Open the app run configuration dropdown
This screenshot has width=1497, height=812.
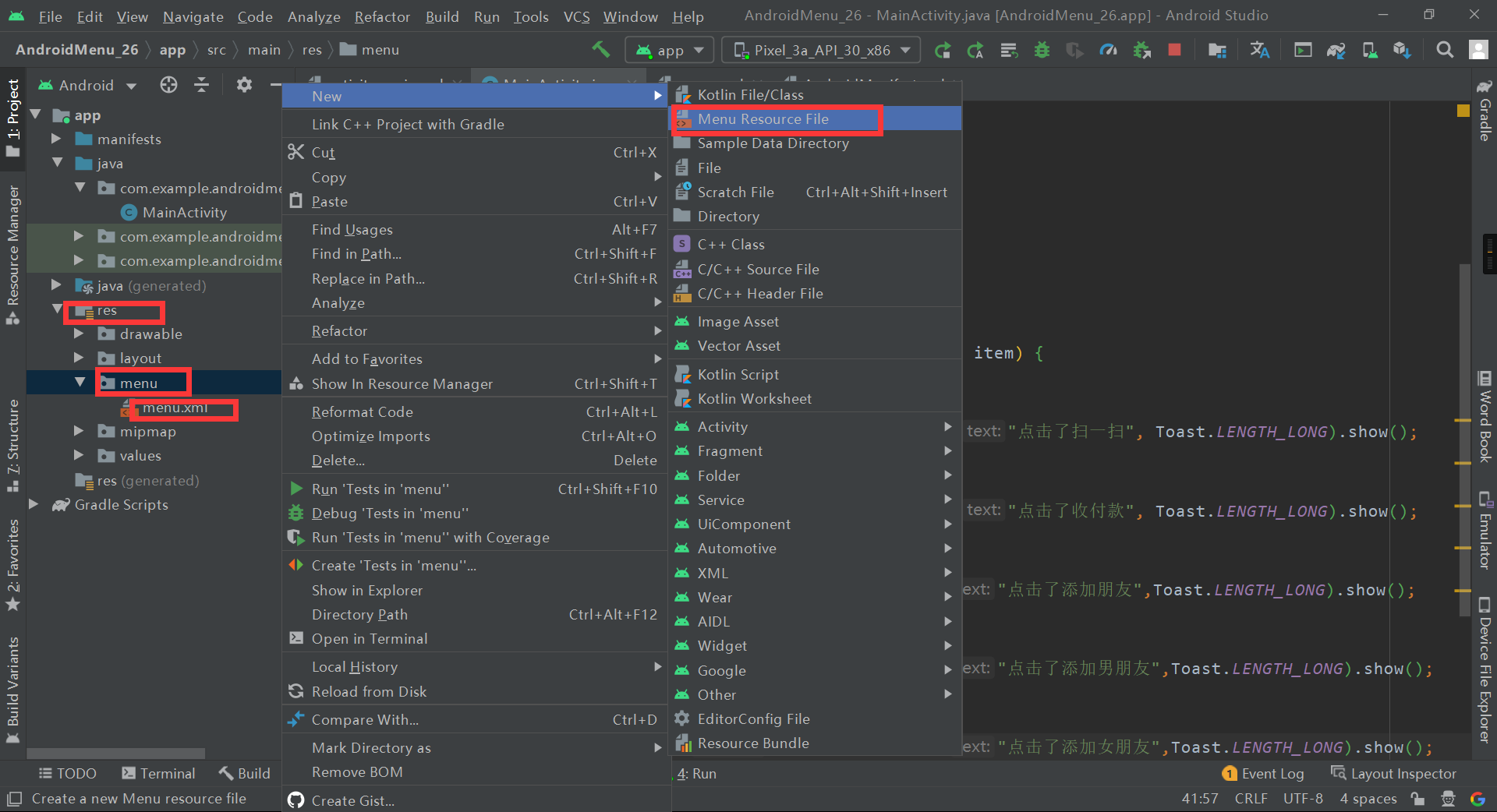(x=670, y=51)
